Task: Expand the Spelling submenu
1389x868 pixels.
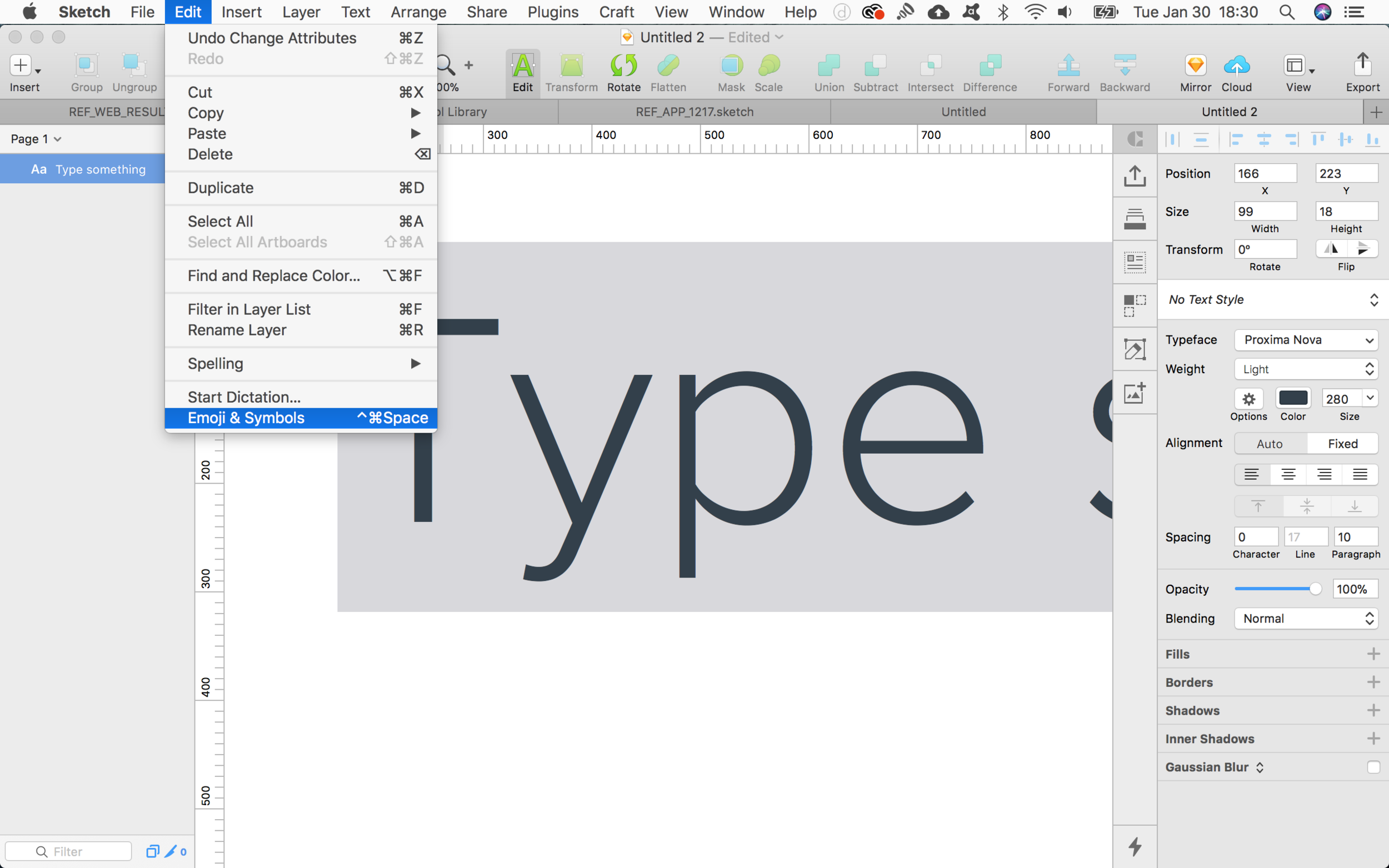Action: coord(301,363)
